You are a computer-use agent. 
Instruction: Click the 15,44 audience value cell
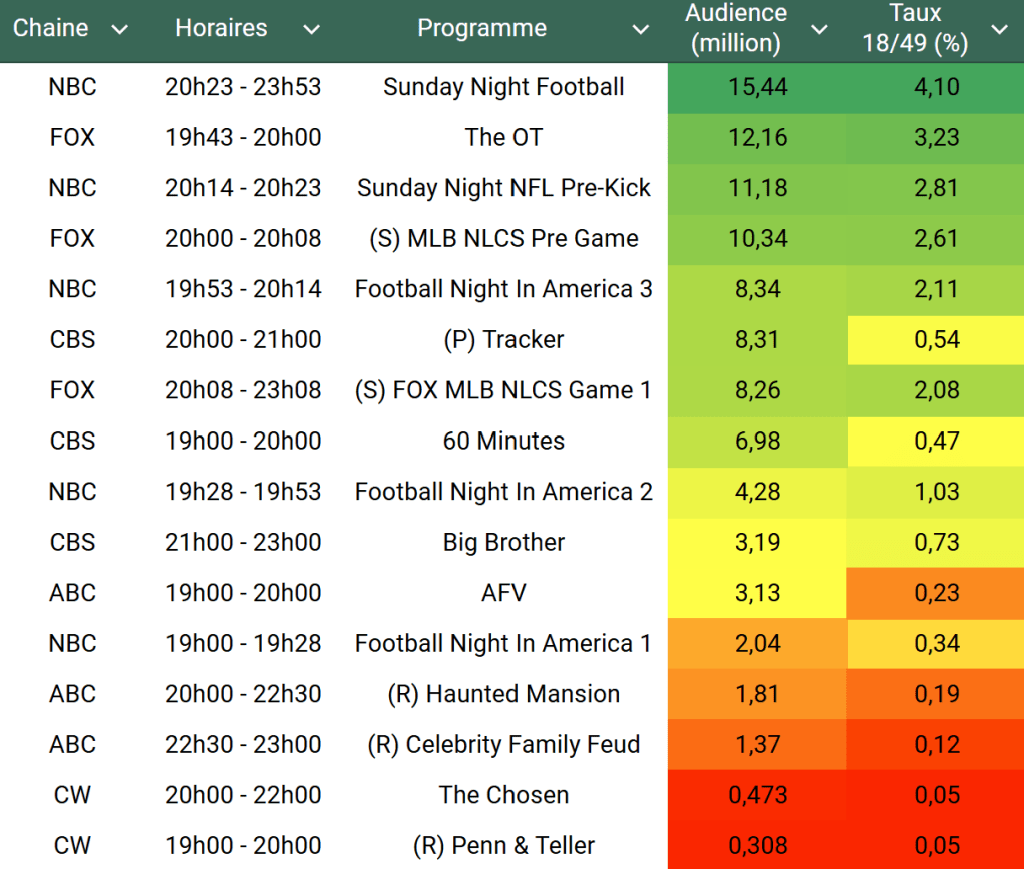(x=758, y=87)
